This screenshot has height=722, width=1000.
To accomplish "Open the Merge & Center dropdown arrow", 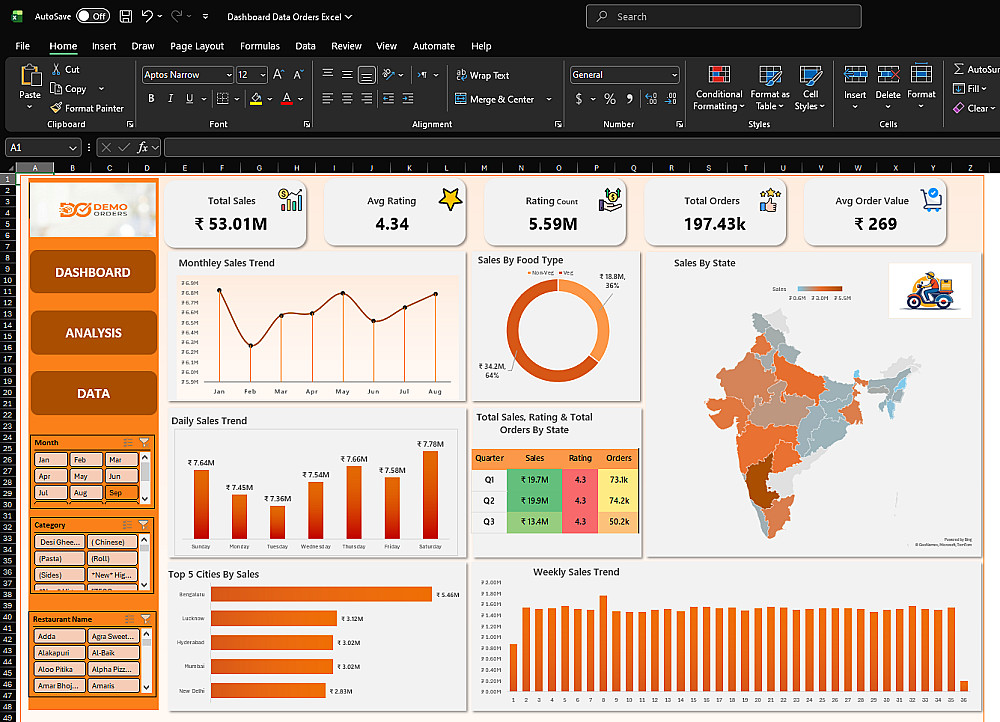I will click(549, 99).
